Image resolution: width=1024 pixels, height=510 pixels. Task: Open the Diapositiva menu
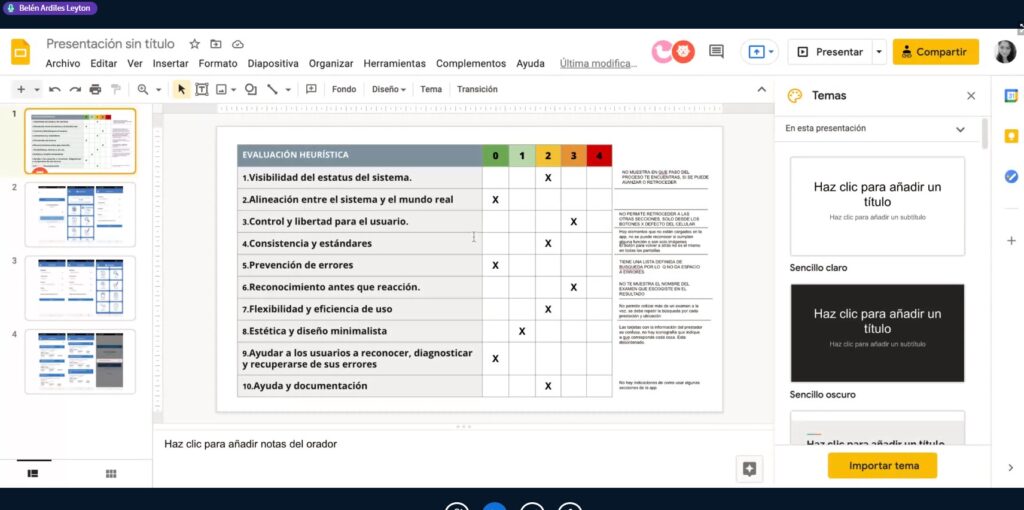point(273,63)
